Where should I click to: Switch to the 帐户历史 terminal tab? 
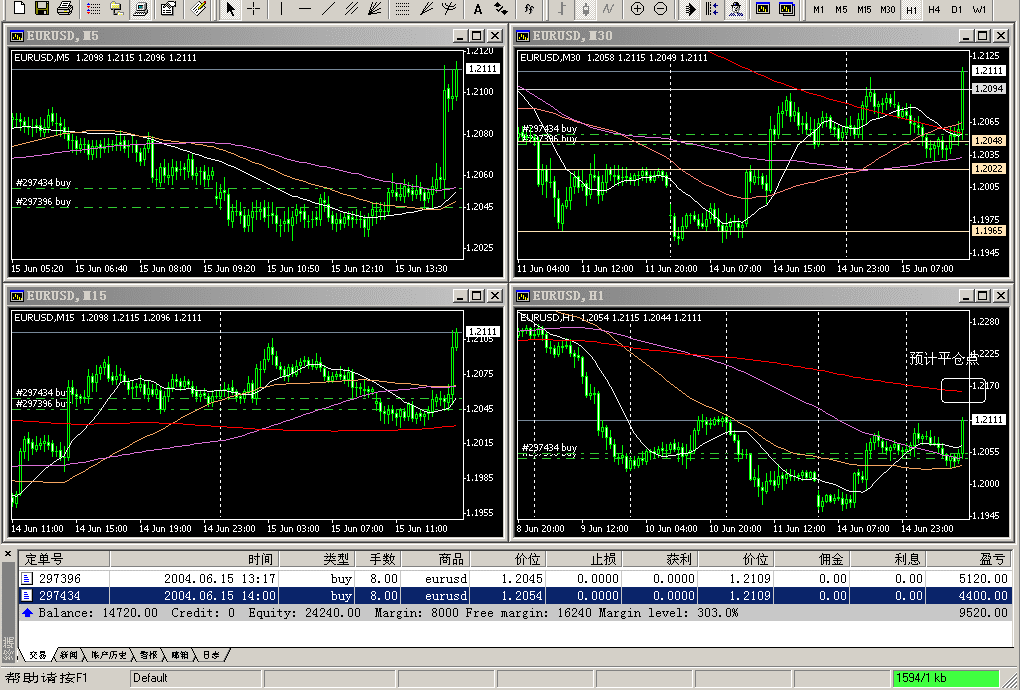109,655
